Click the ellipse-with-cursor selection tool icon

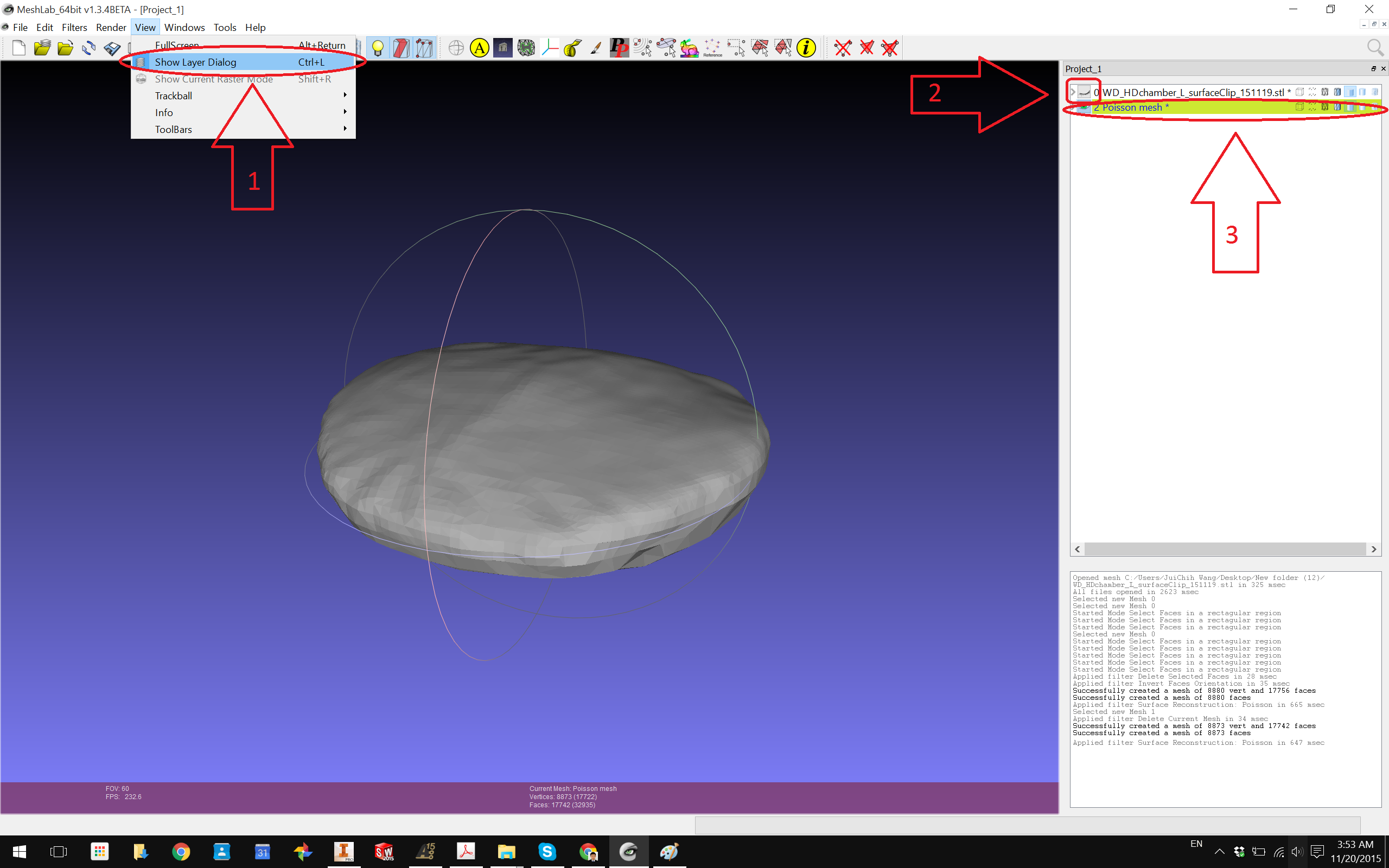666,48
